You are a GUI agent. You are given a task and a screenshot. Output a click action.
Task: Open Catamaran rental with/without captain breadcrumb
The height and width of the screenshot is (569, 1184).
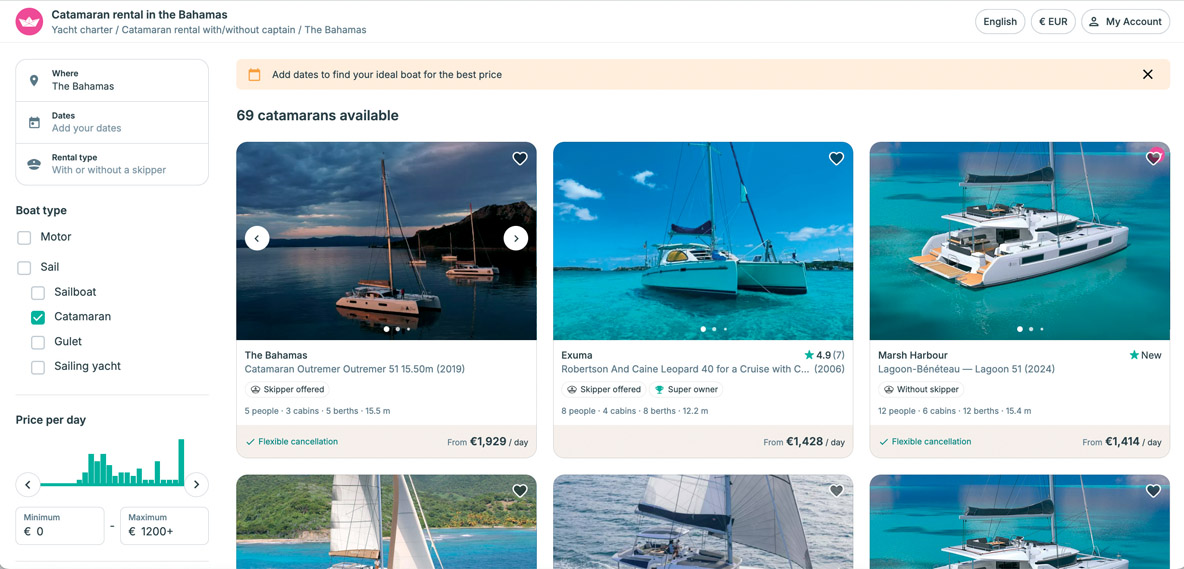click(208, 30)
